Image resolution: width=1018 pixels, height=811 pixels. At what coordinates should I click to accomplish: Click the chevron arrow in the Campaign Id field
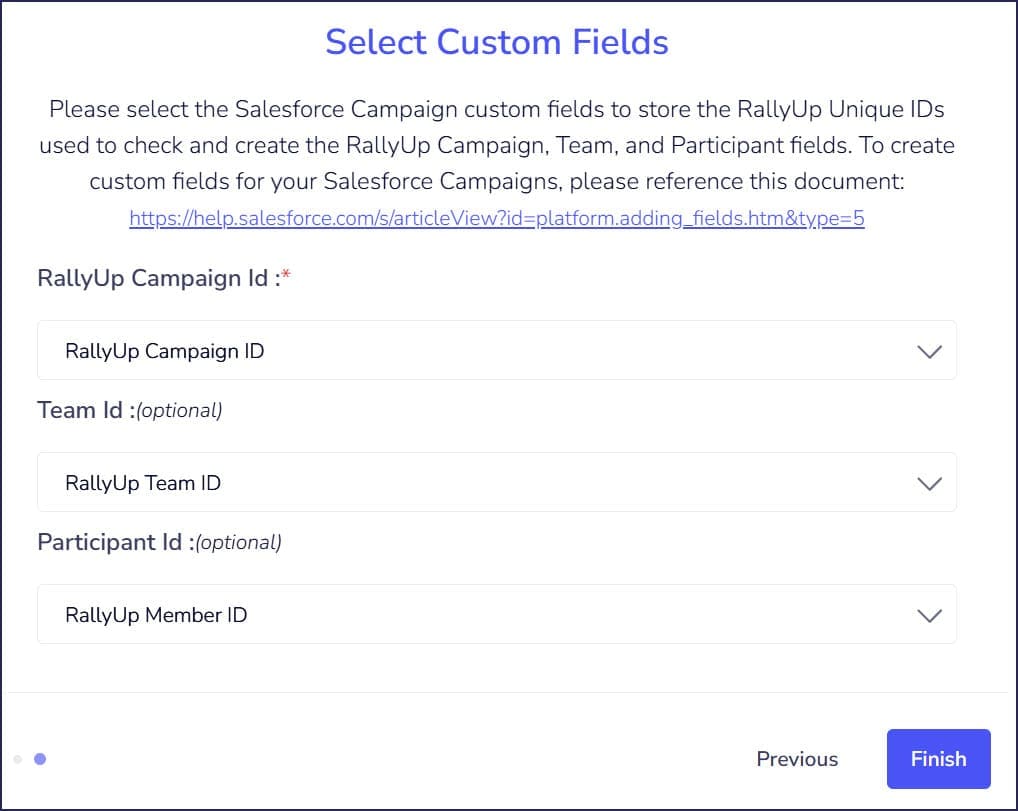coord(929,351)
